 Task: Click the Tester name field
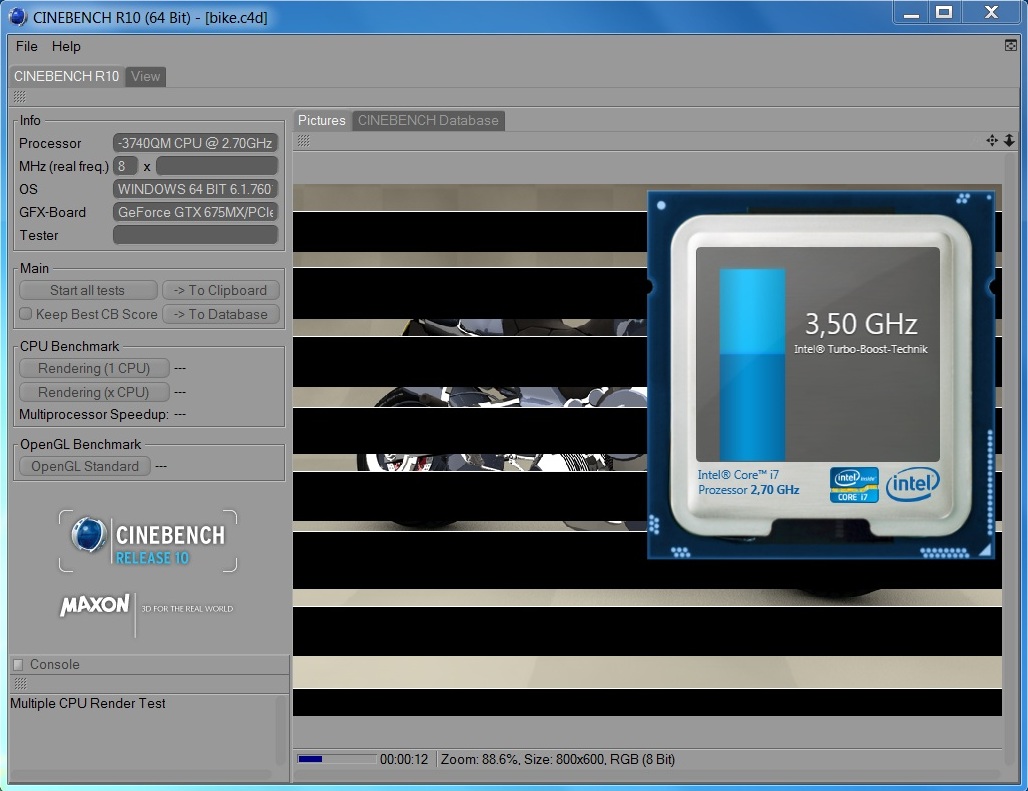[195, 235]
